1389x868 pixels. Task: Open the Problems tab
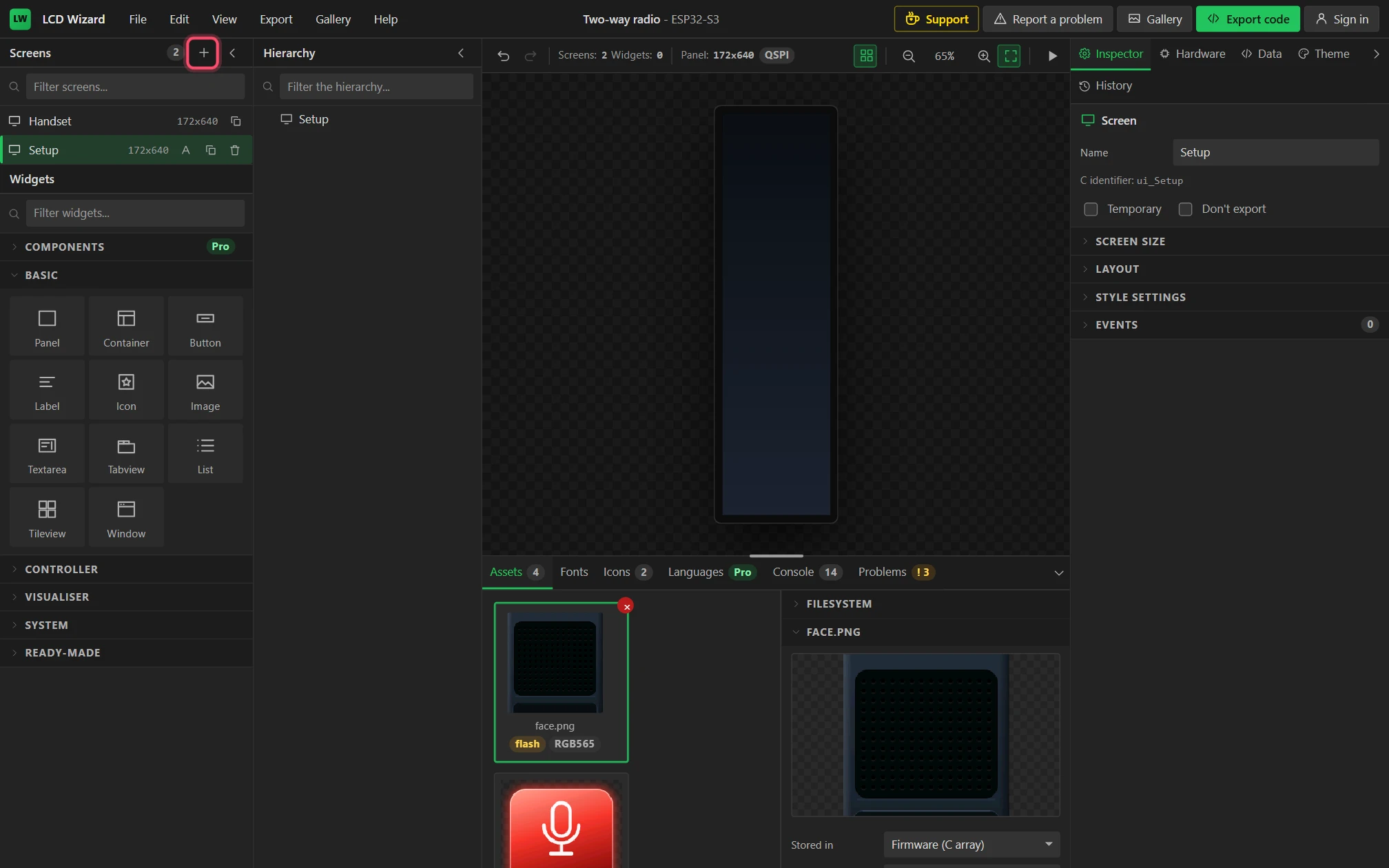[896, 572]
